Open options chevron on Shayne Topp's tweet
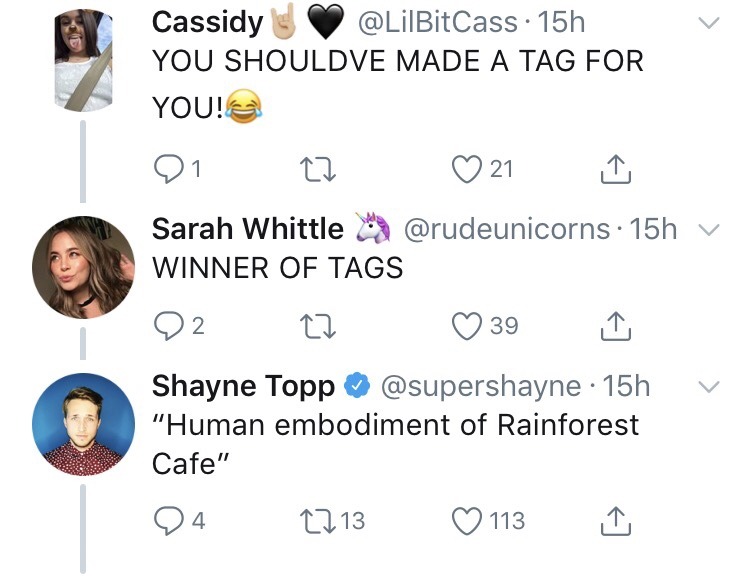The width and height of the screenshot is (750, 576). click(x=707, y=386)
